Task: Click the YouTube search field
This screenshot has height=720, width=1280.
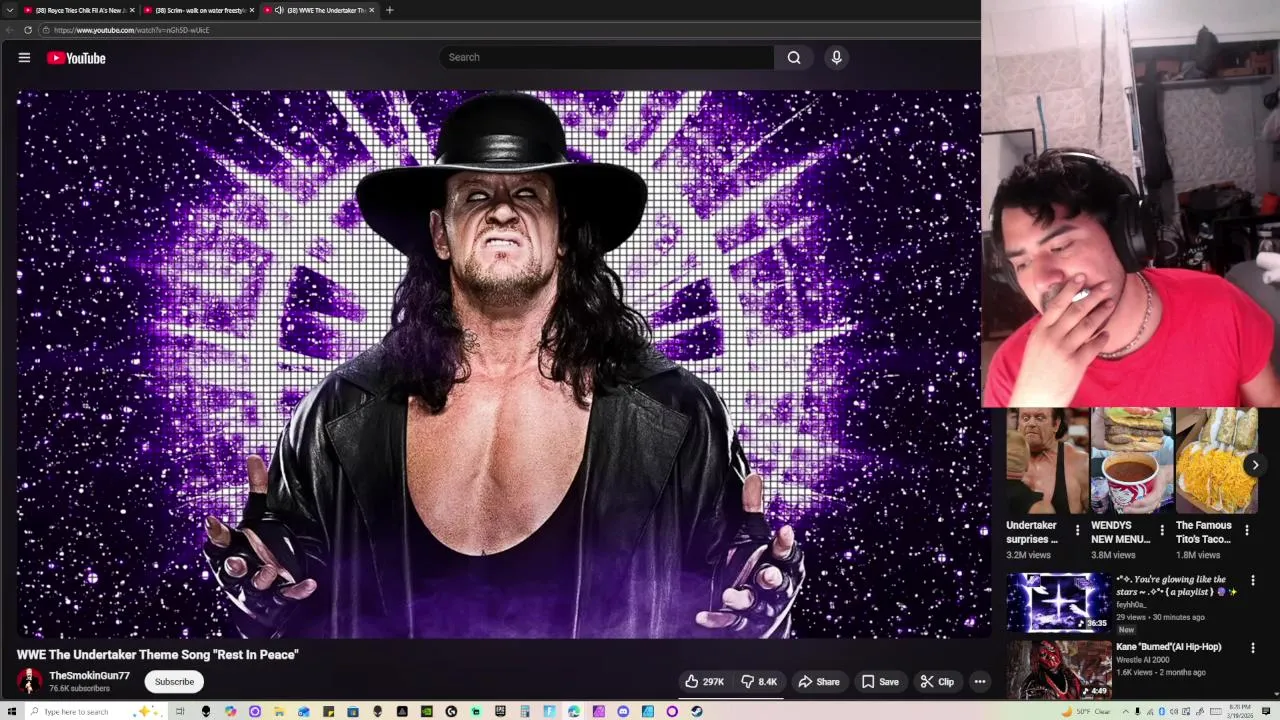Action: tap(606, 57)
